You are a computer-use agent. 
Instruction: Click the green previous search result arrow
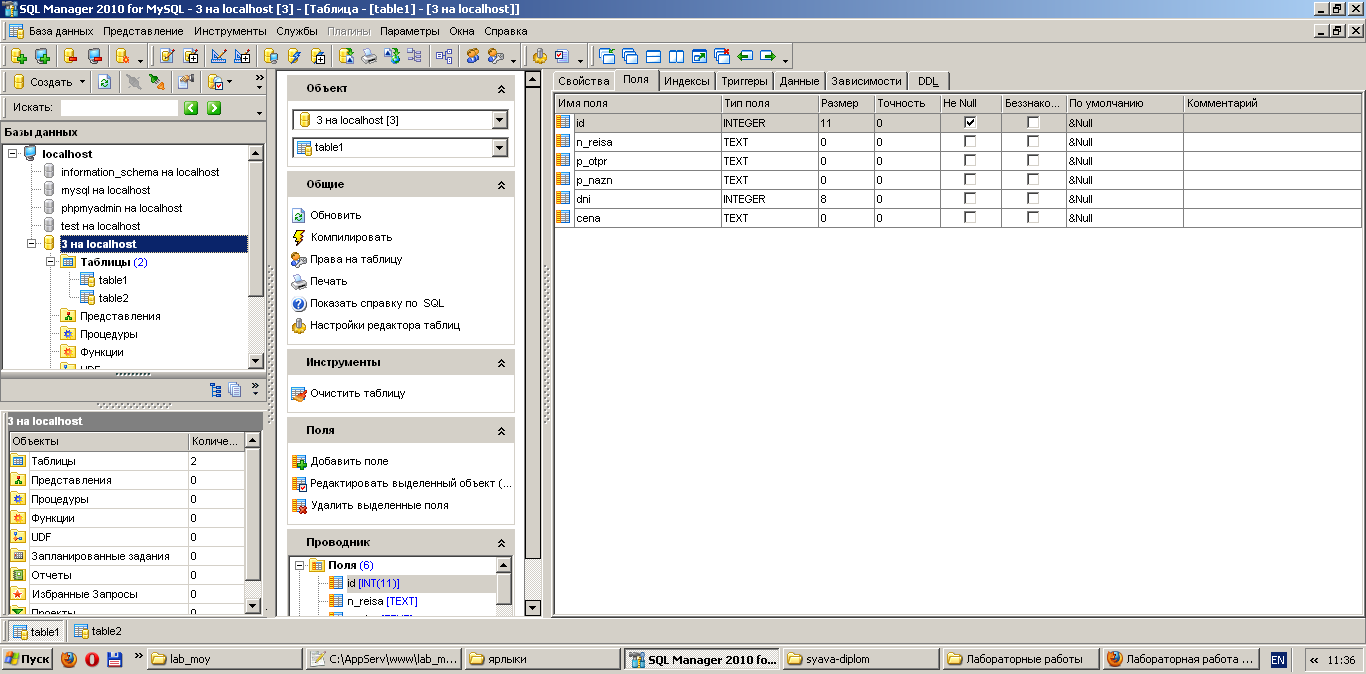(x=191, y=108)
